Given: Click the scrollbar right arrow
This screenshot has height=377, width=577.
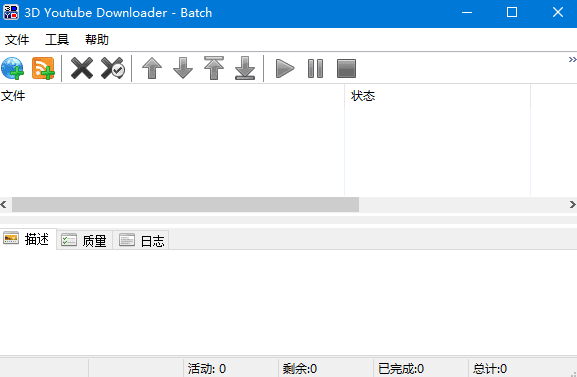Looking at the screenshot, I should pos(572,204).
